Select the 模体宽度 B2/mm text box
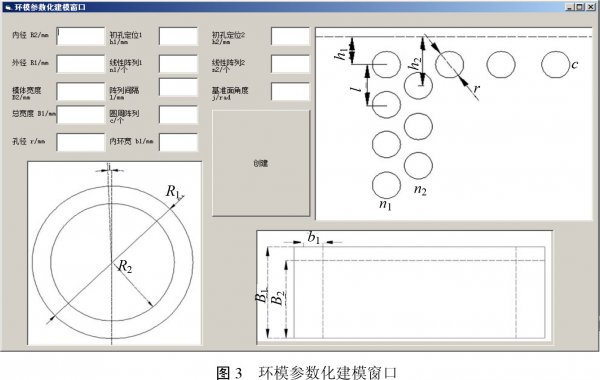 (x=81, y=91)
